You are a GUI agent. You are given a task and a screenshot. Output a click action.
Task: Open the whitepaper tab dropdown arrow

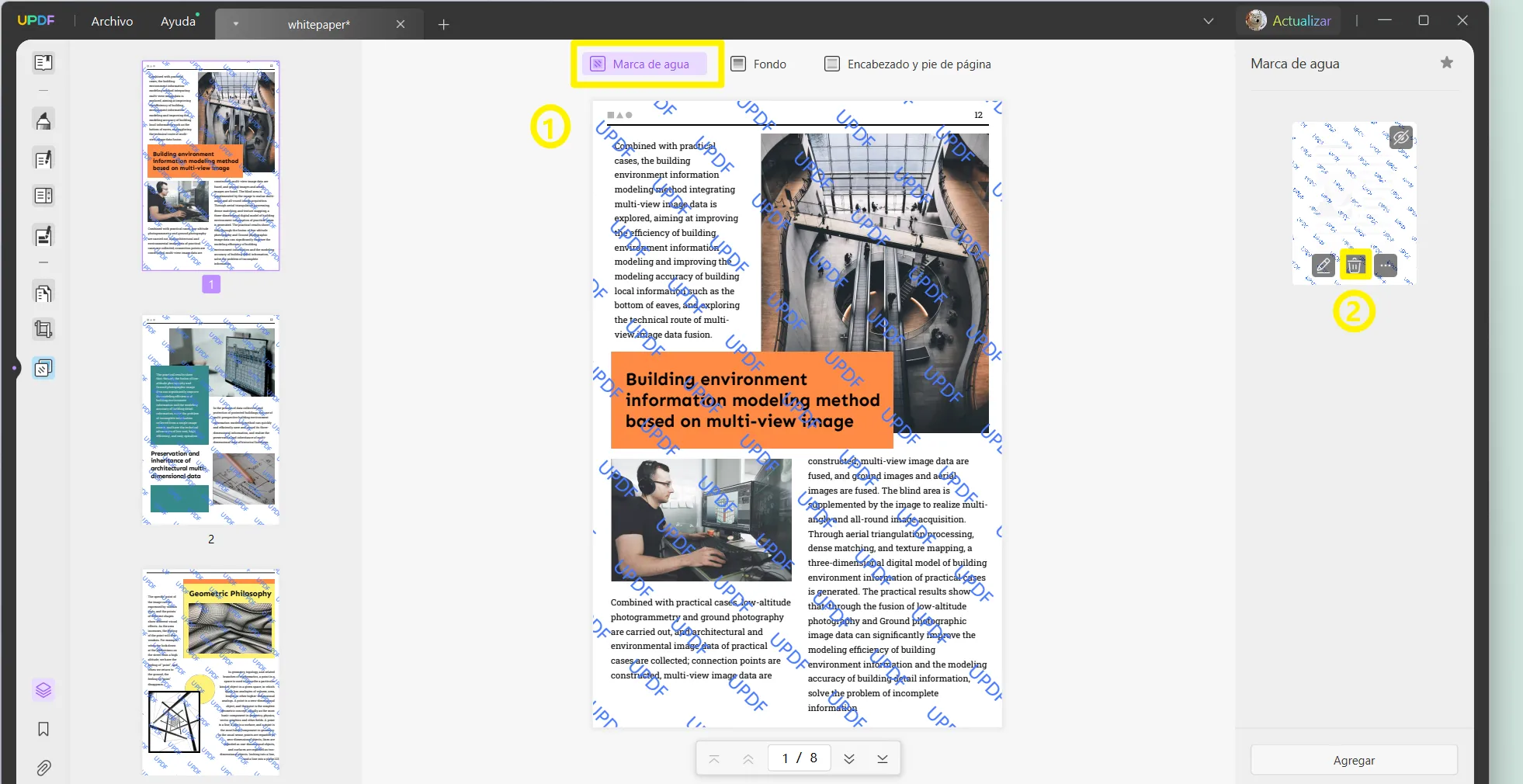click(x=236, y=24)
